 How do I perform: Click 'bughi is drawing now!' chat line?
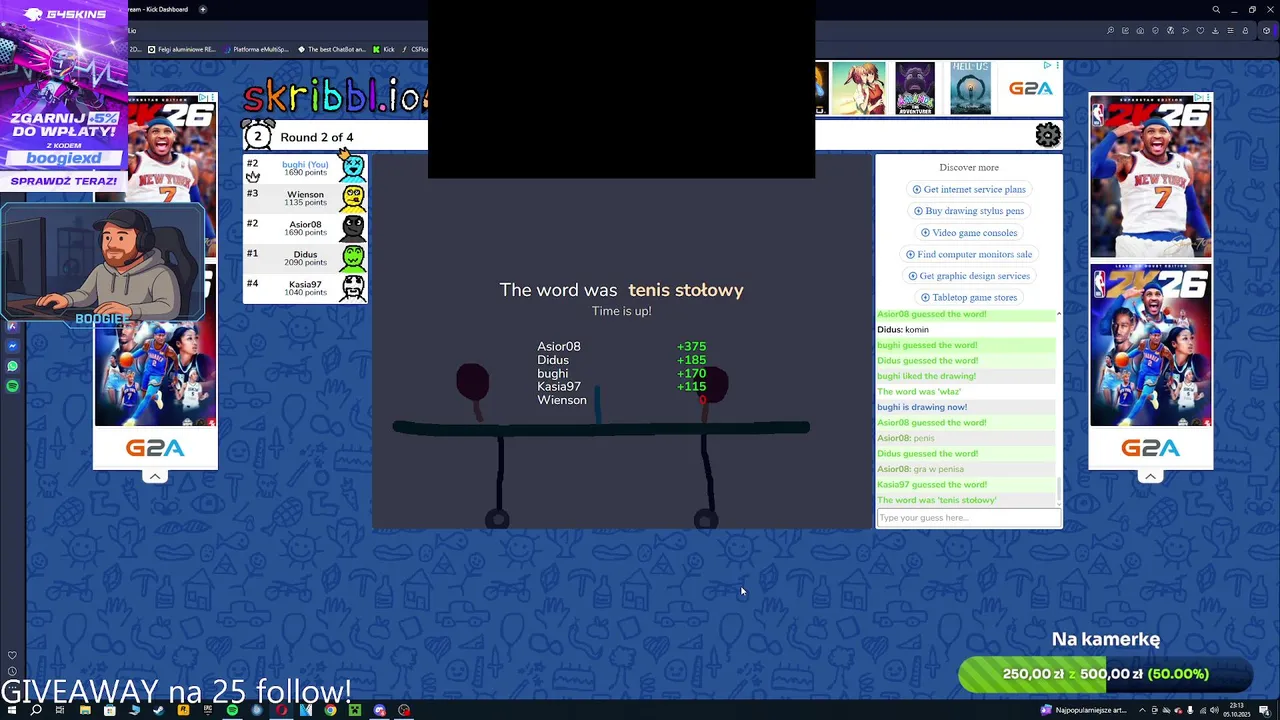tap(922, 407)
